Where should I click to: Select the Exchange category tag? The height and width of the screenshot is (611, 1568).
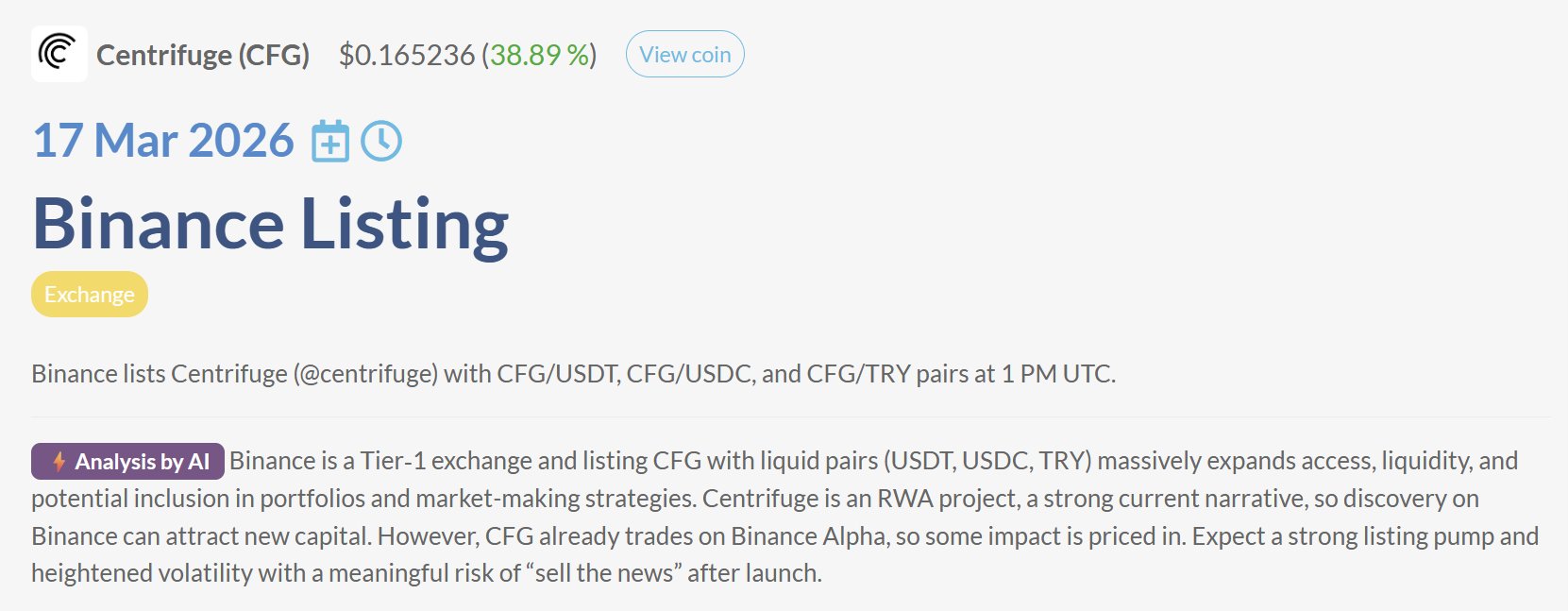90,295
